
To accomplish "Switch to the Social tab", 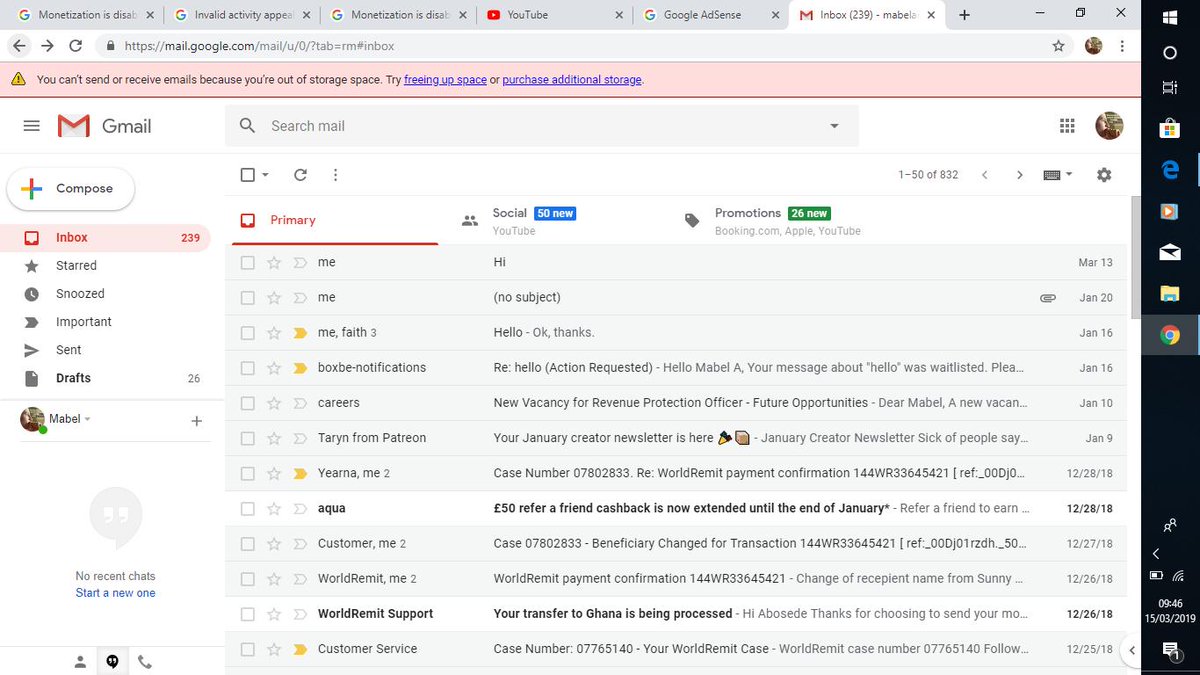I will click(549, 221).
